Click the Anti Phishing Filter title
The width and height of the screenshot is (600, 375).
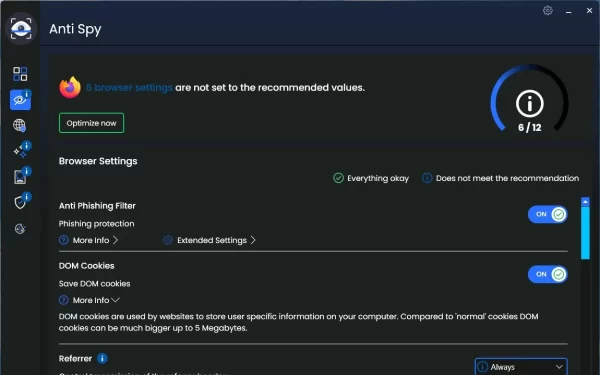point(97,206)
